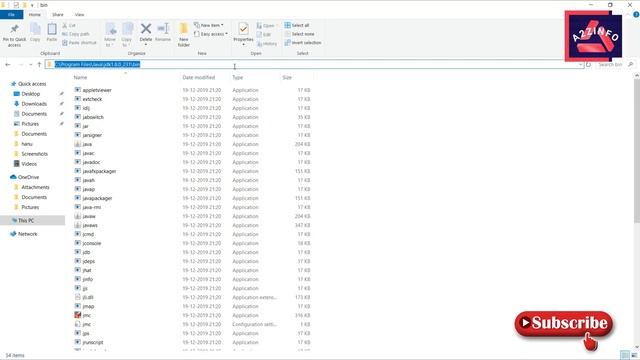Select the extcheck file
Screen dimensions: 640x360
(x=92, y=99)
